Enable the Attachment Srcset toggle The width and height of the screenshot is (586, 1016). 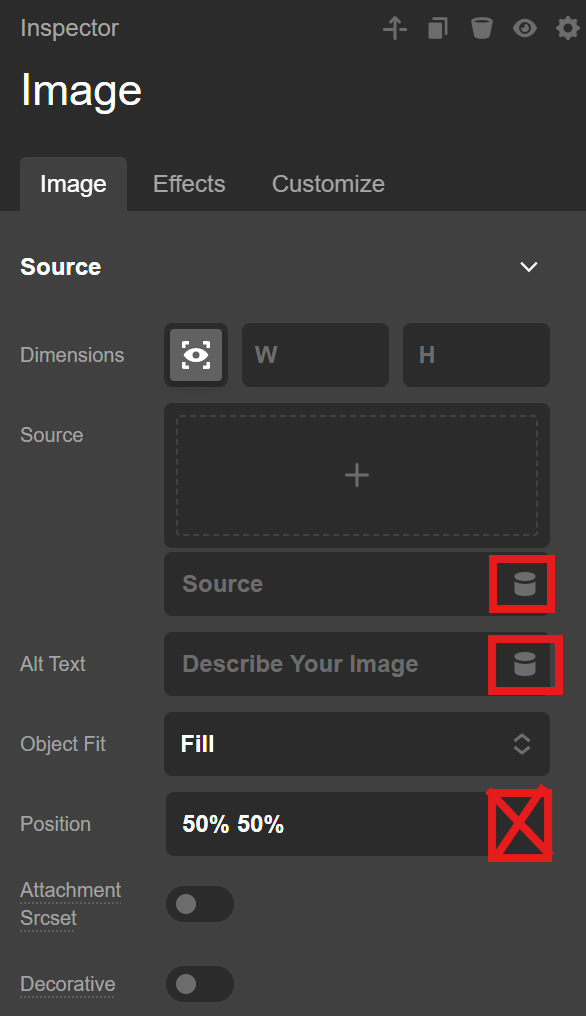pyautogui.click(x=200, y=904)
